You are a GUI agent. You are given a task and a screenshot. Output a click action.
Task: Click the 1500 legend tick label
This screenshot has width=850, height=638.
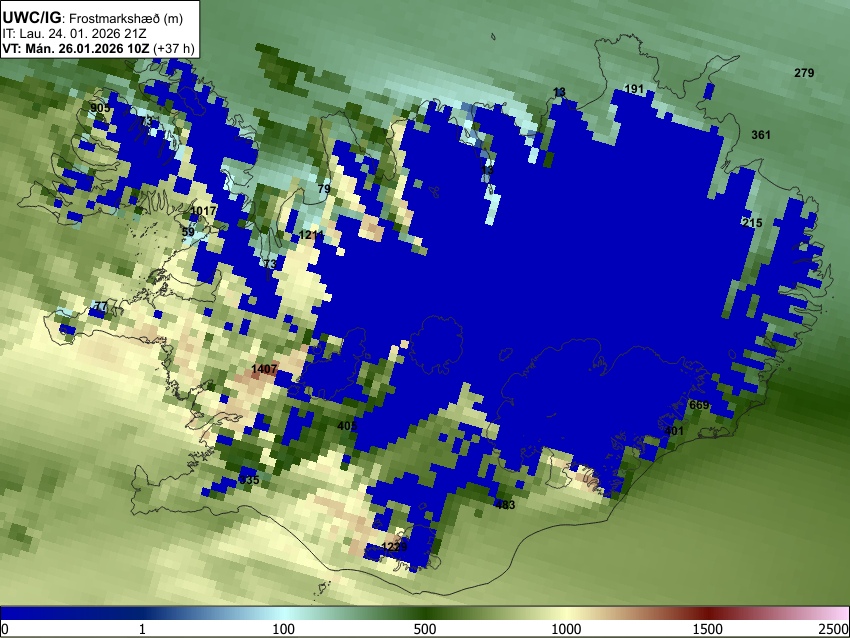(x=708, y=629)
